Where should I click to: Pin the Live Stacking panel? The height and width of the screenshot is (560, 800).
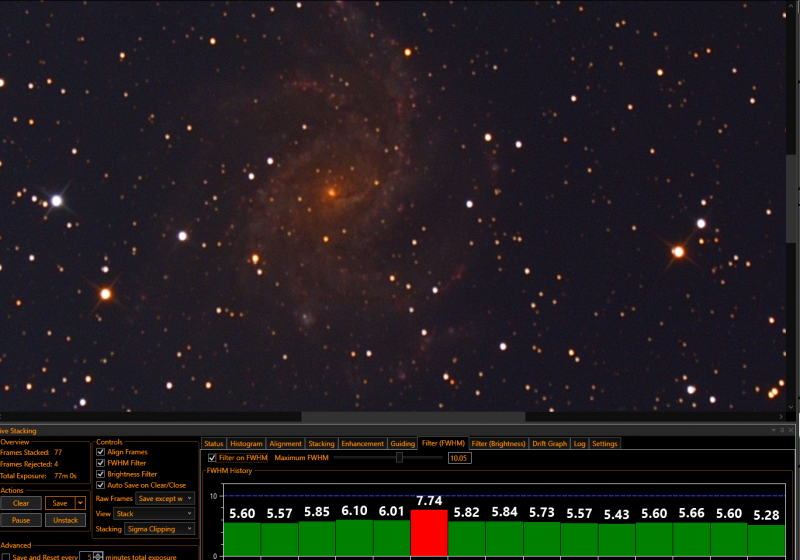tap(782, 430)
